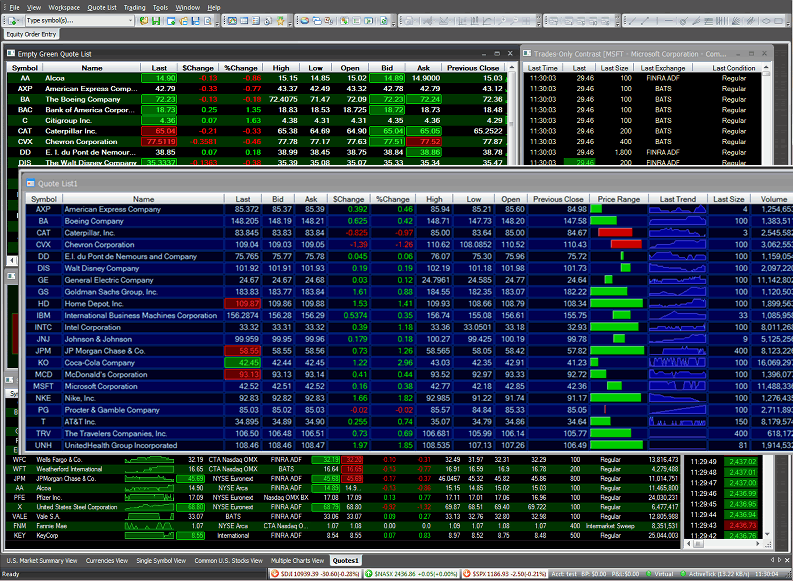Sort Quote List1 by the Last Trend column

pyautogui.click(x=678, y=199)
